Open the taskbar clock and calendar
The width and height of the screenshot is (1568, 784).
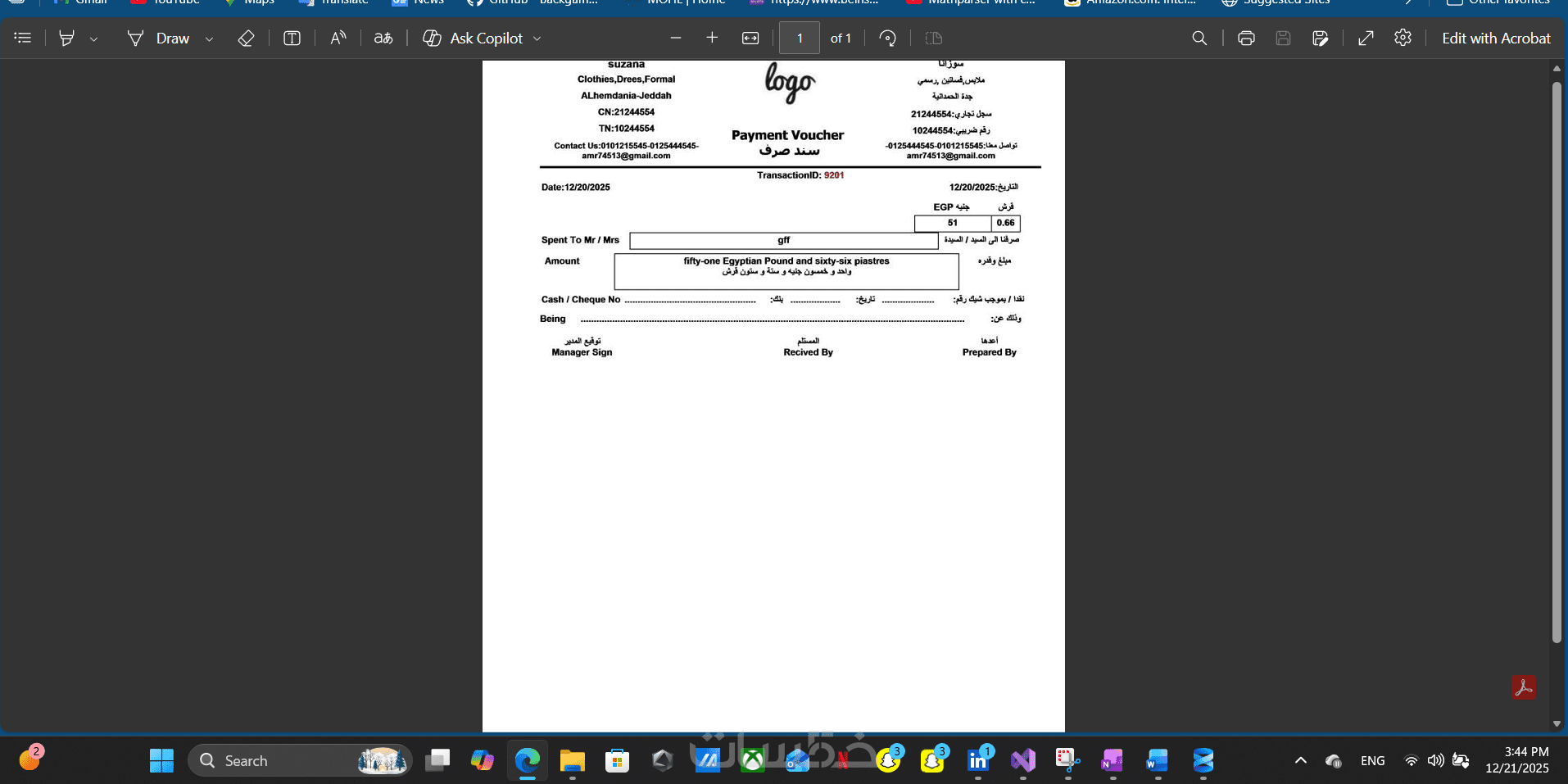coord(1516,760)
